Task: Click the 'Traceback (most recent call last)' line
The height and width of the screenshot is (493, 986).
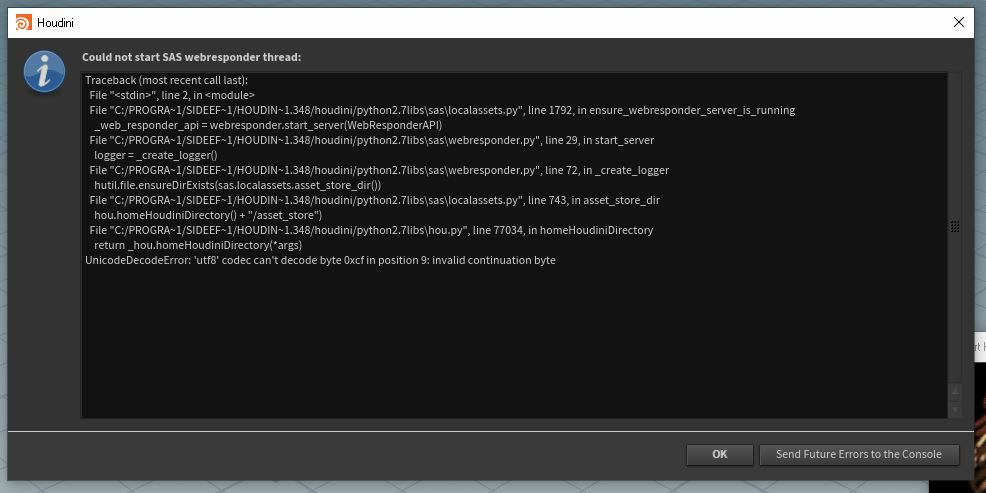Action: click(x=167, y=80)
